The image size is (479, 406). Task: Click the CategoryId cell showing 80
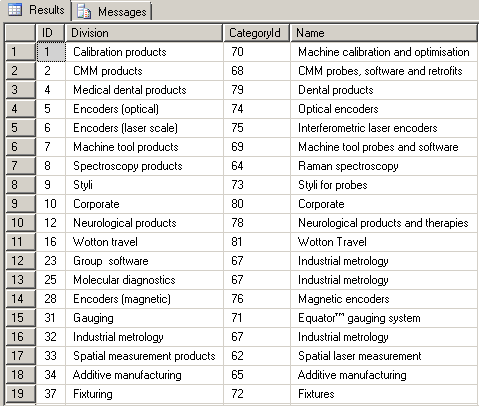(257, 204)
